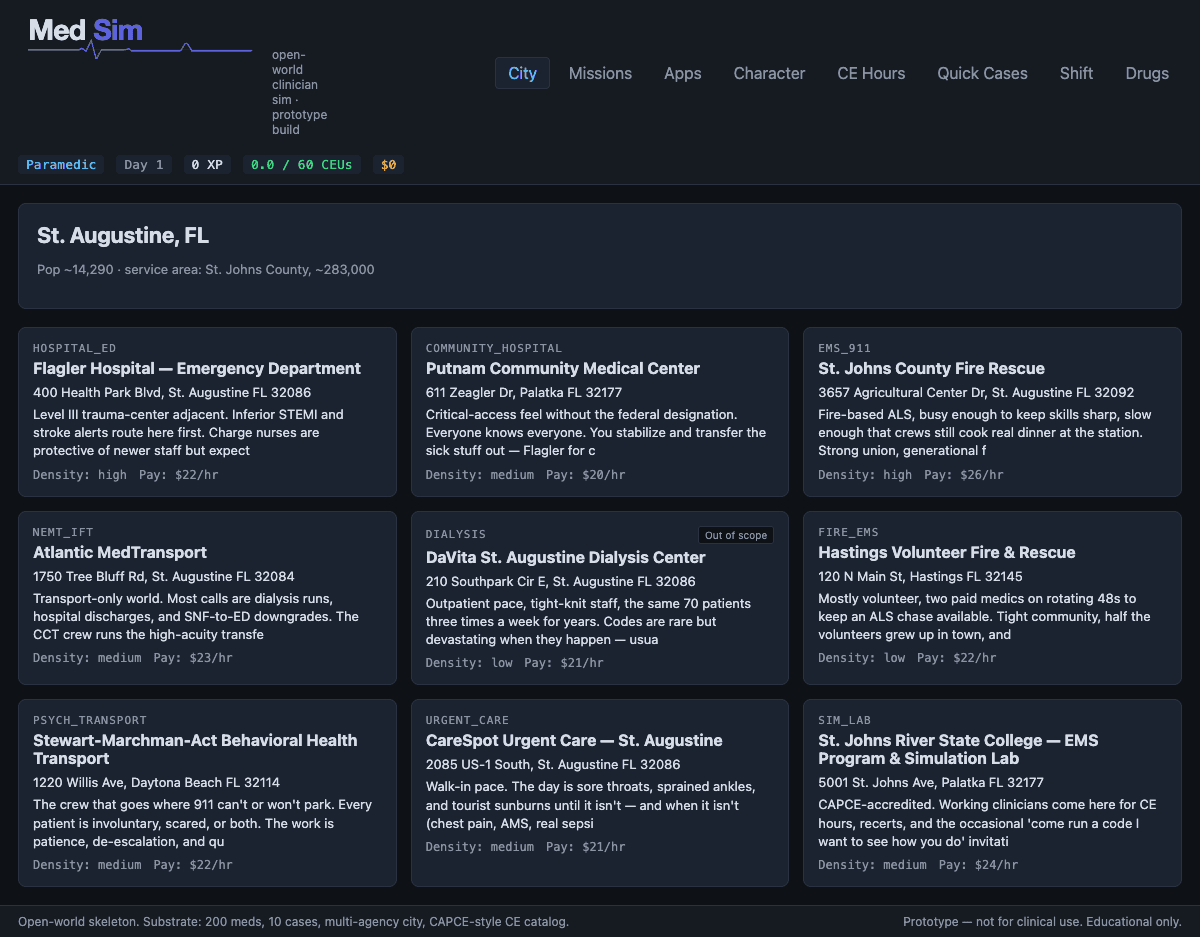Click DaVita's Pay: $21/hr text
The height and width of the screenshot is (937, 1200).
click(x=564, y=663)
